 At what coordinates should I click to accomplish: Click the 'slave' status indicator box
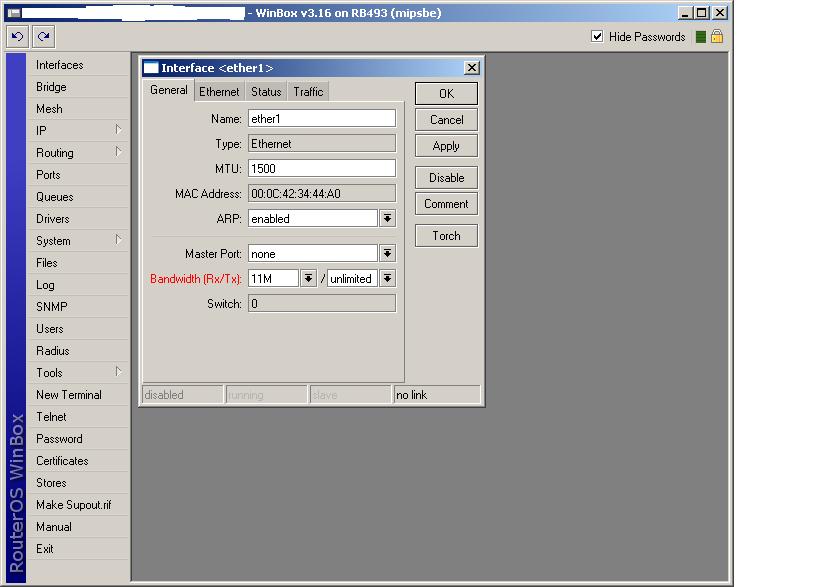pos(350,395)
